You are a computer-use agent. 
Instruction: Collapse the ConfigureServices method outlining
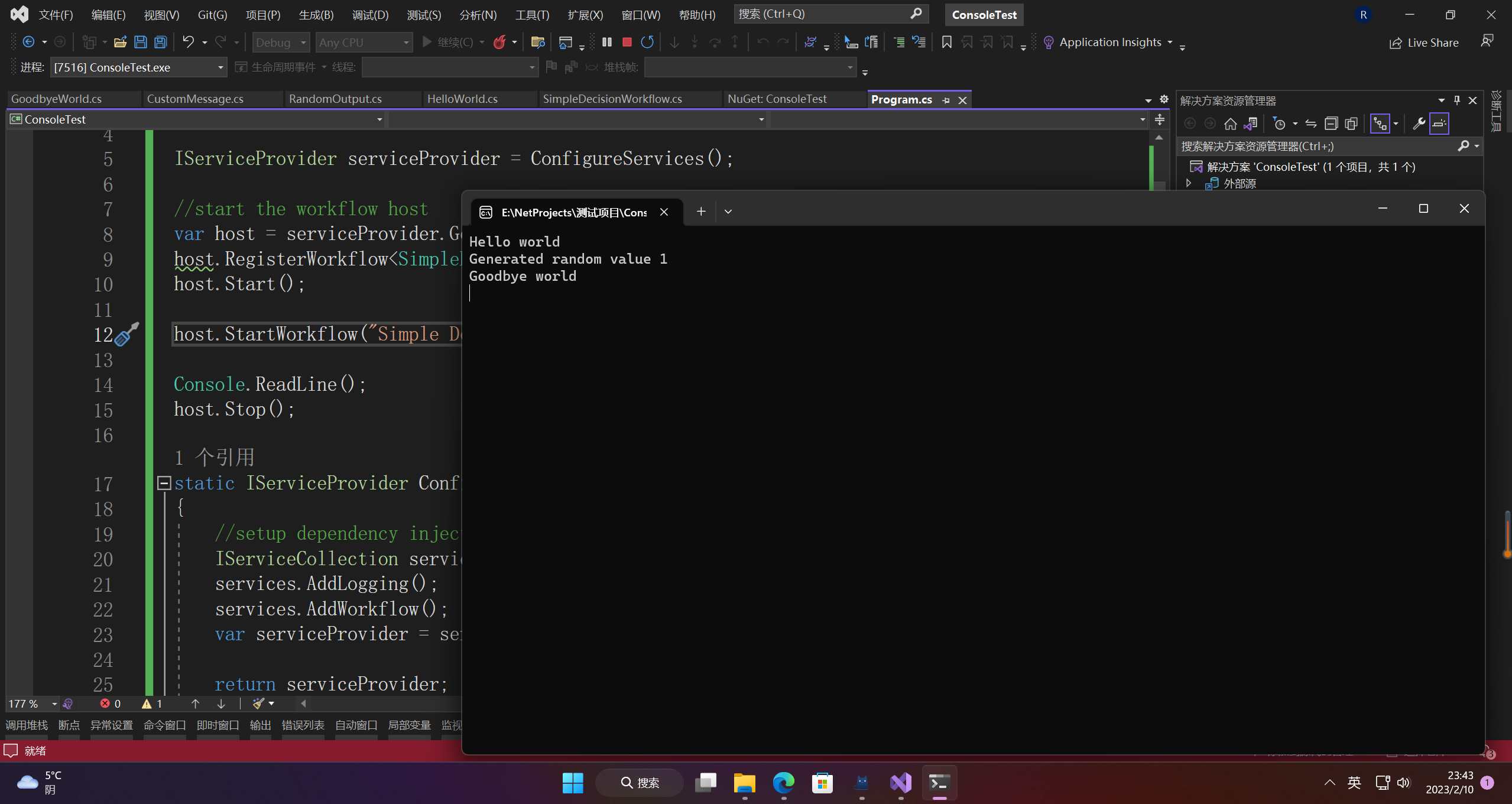(x=164, y=483)
